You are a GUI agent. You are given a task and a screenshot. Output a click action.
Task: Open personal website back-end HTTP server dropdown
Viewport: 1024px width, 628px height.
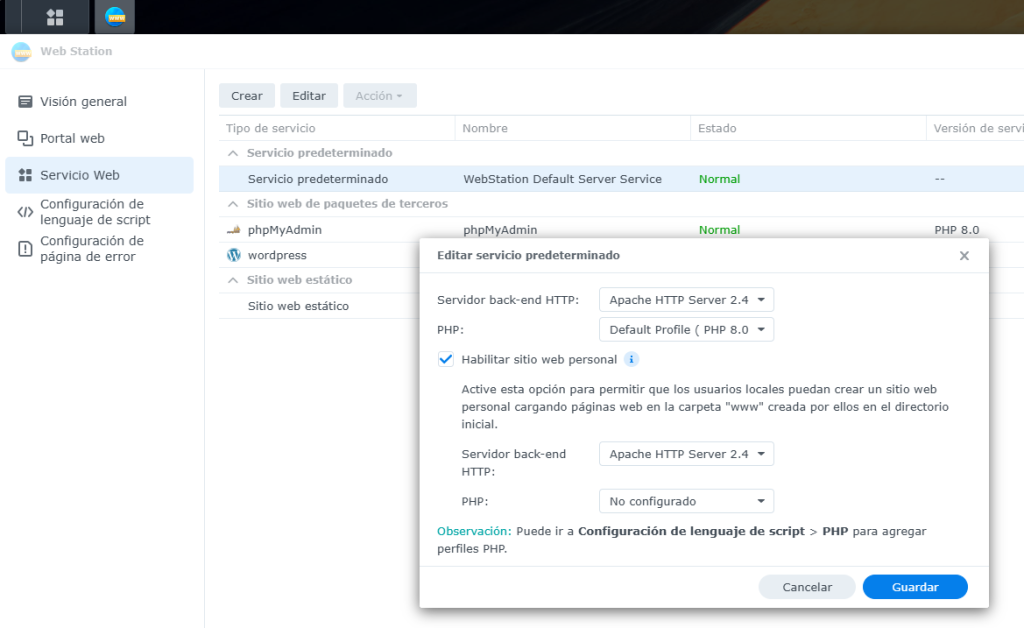pos(686,454)
